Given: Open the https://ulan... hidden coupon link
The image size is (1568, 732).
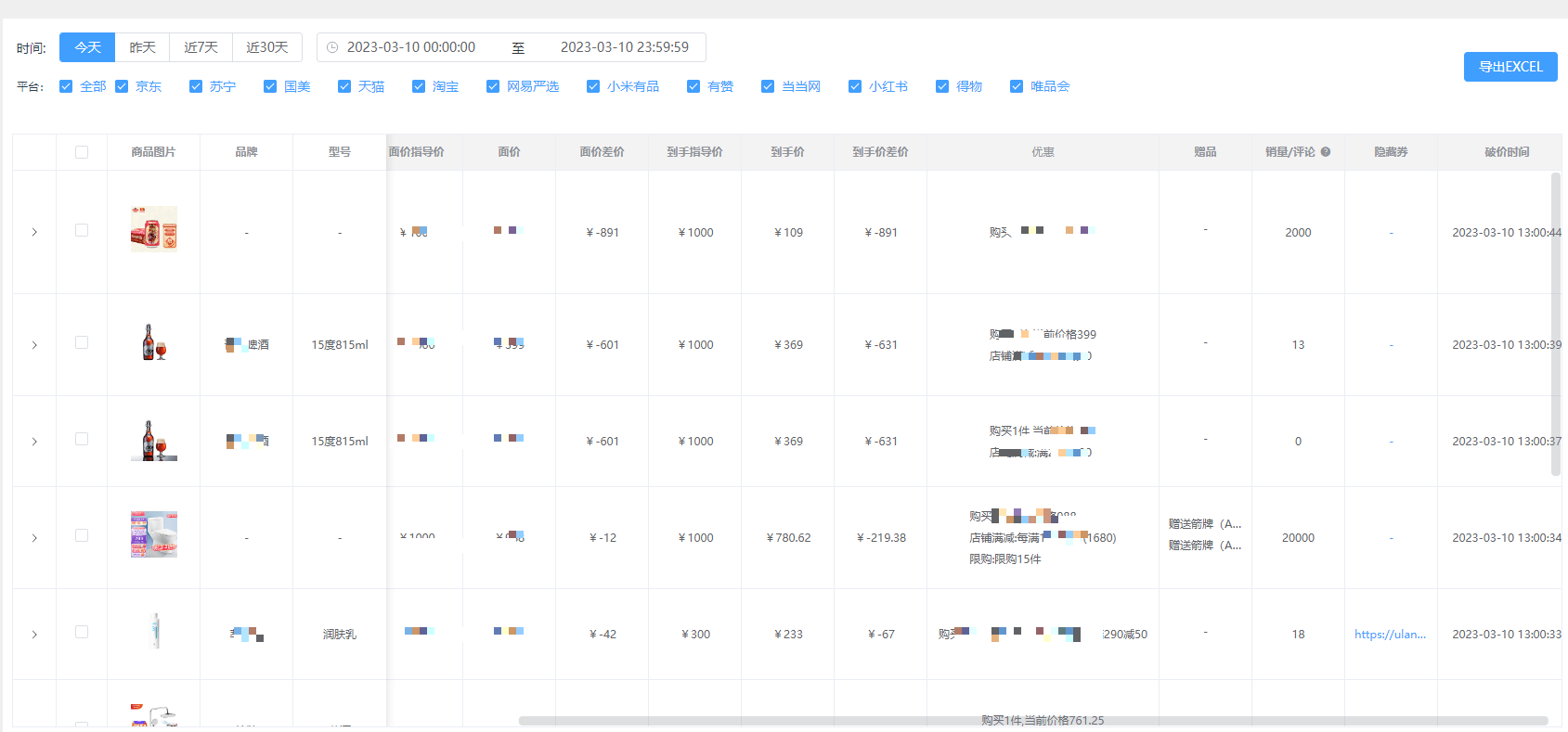Looking at the screenshot, I should click(1390, 635).
